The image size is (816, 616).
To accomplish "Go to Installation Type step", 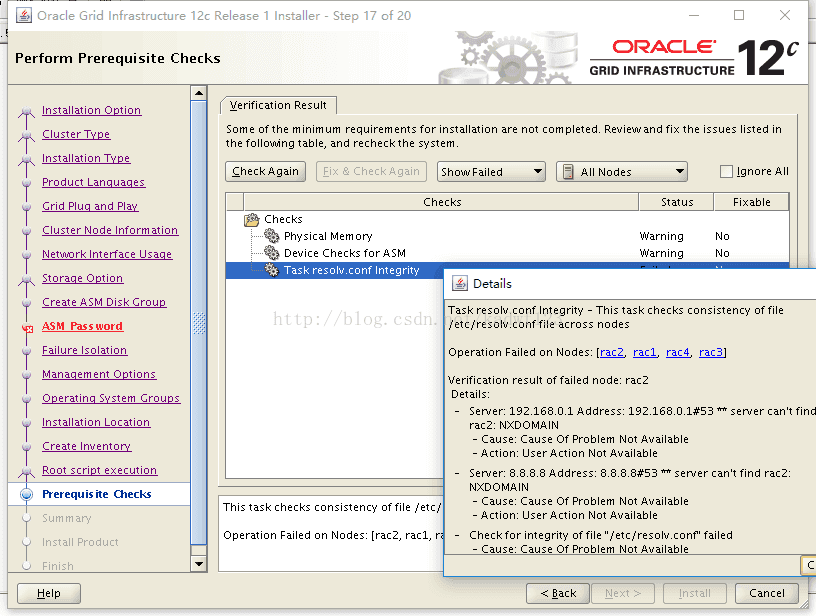I will coord(86,158).
